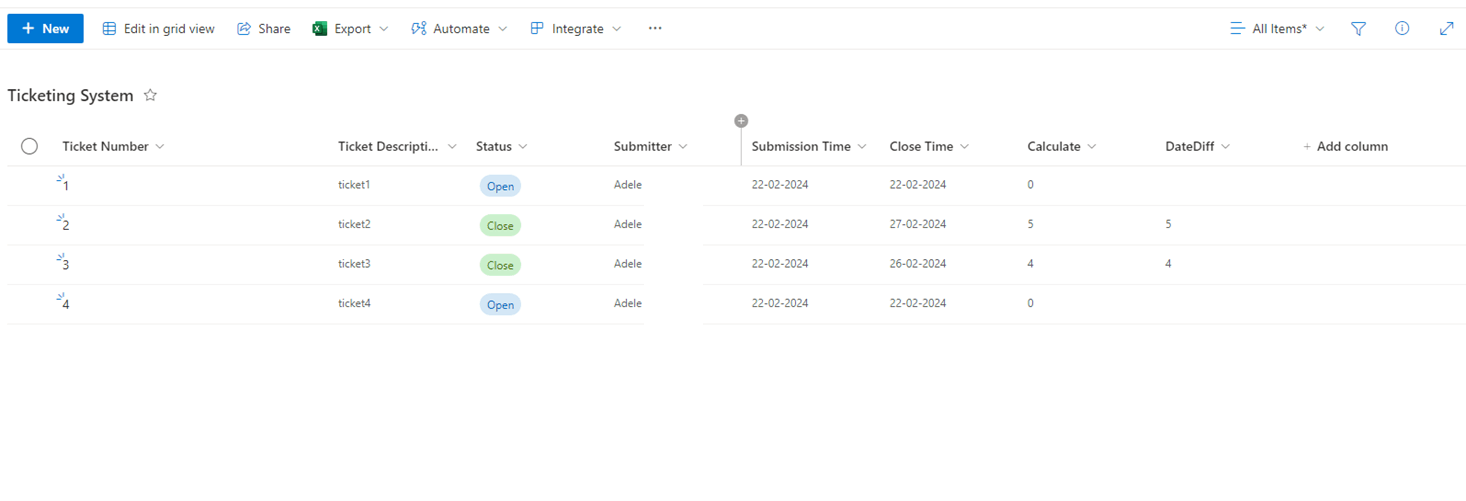
Task: Open the DateDiff column header menu
Action: (1198, 146)
